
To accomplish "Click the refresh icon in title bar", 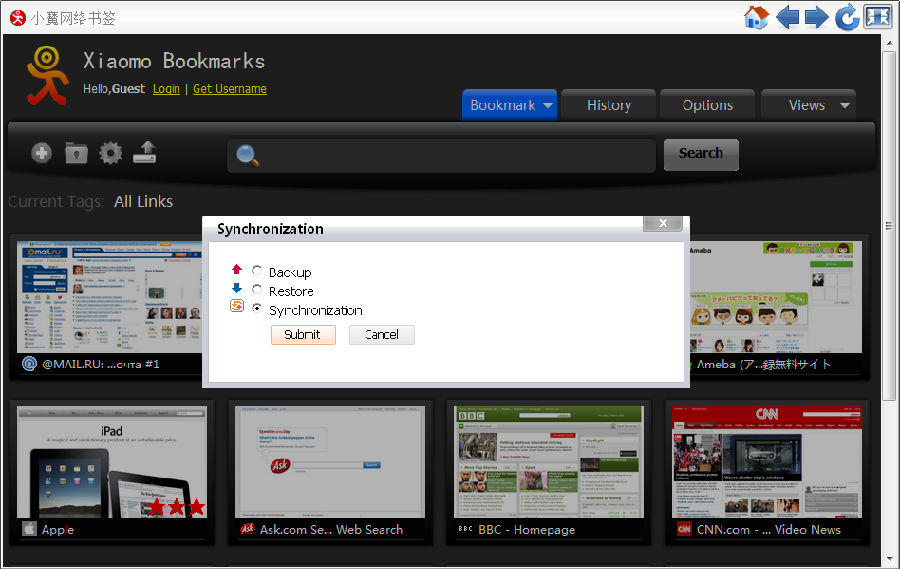I will 847,17.
